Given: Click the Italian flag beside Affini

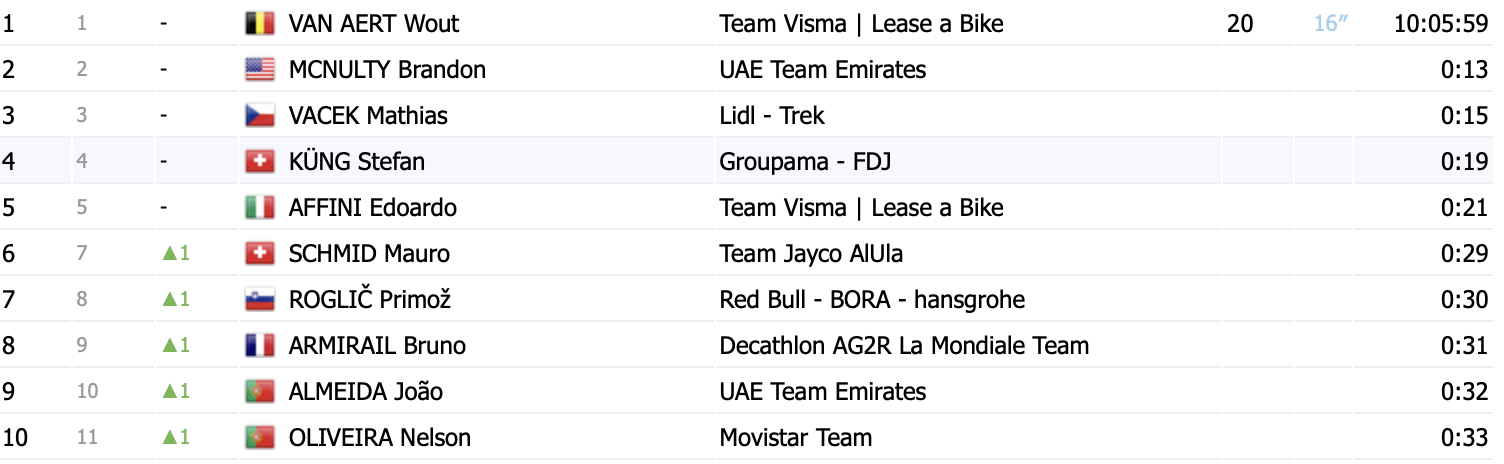Looking at the screenshot, I should tap(260, 207).
